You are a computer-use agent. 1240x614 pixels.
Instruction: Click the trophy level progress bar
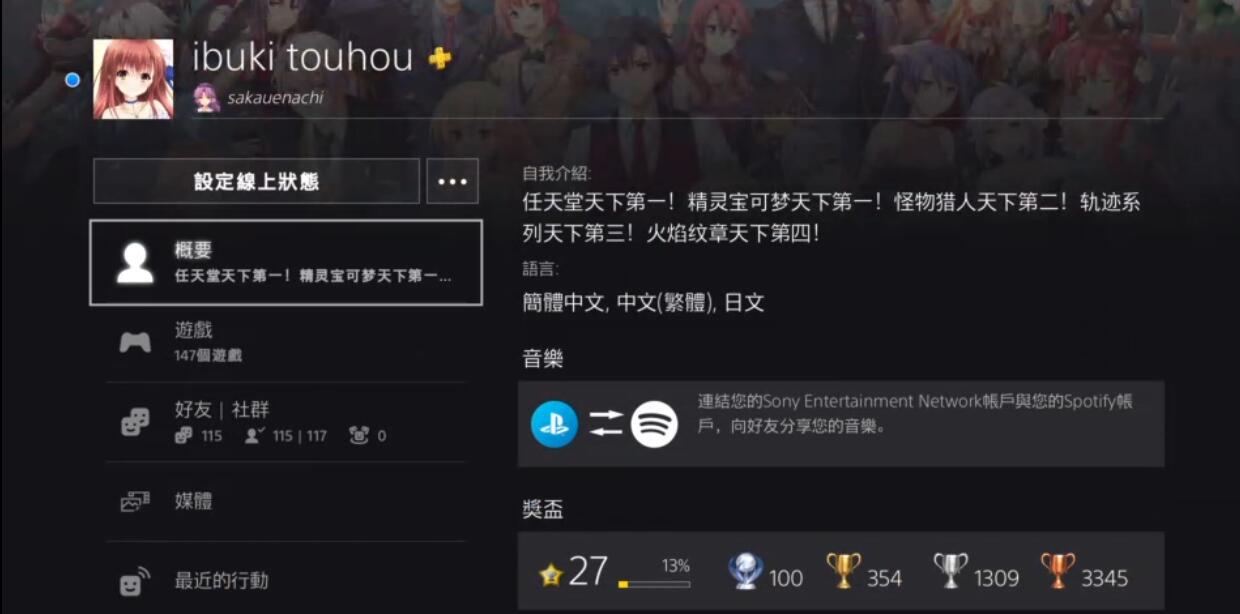point(654,583)
